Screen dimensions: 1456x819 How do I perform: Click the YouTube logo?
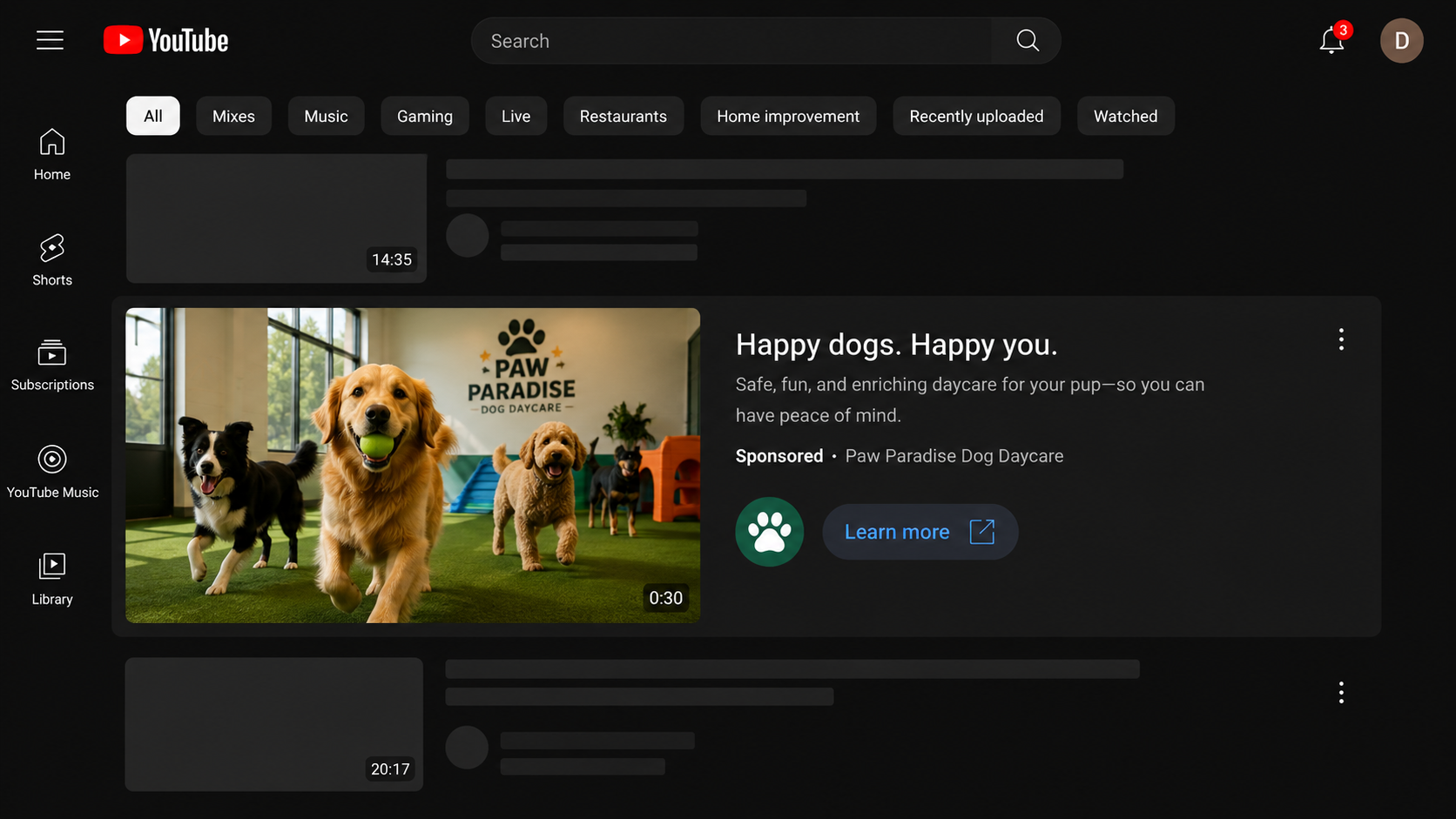click(165, 40)
